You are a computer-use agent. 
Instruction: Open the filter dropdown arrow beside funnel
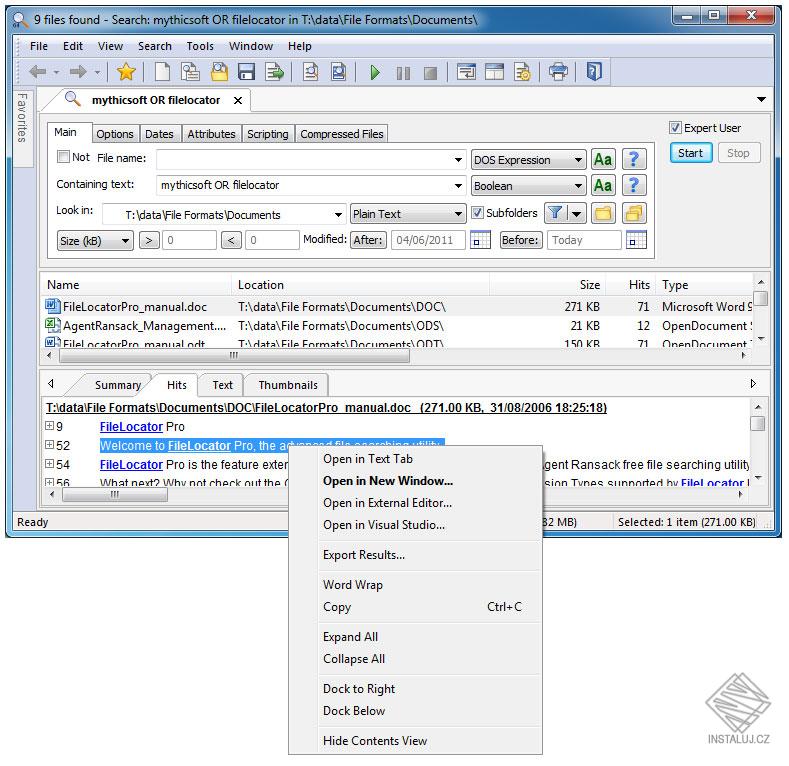click(x=577, y=213)
